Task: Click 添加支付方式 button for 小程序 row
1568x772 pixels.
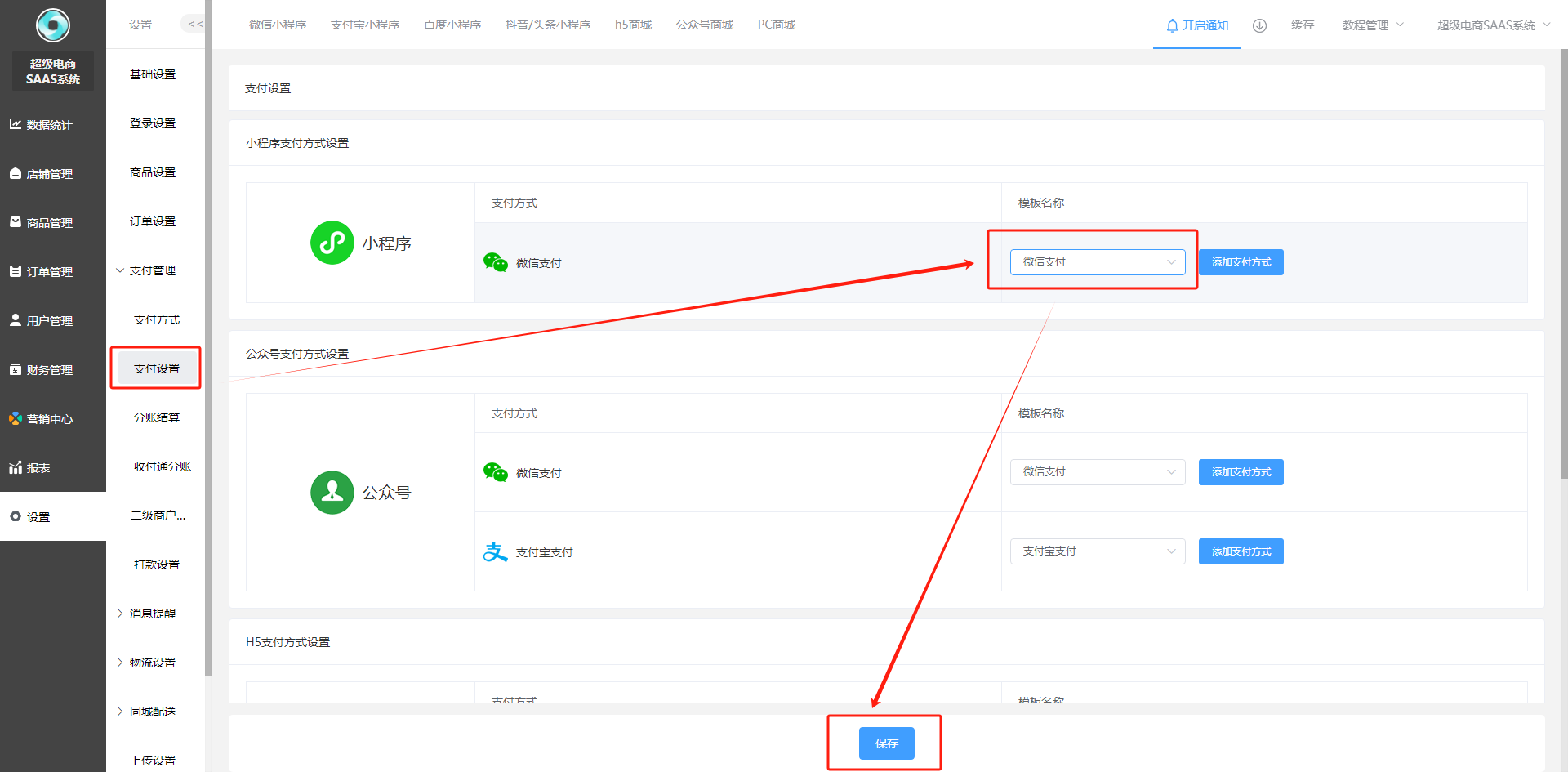Action: tap(1241, 262)
